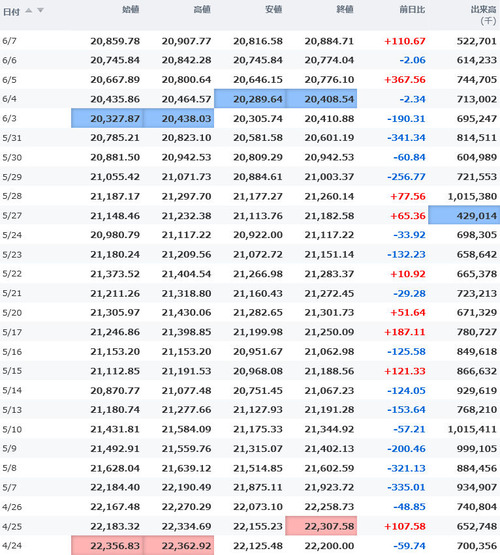Click the 高値 column header
500x555 pixels.
coord(202,10)
